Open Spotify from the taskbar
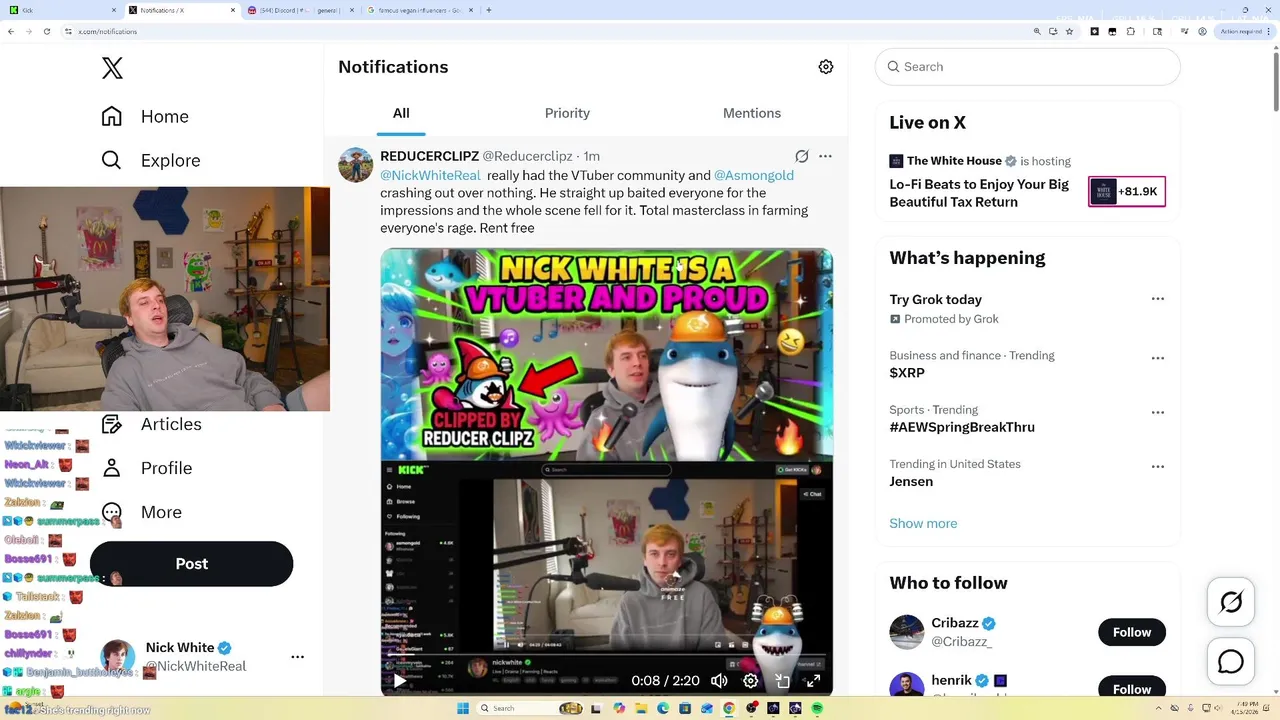This screenshot has width=1280, height=720. (x=817, y=708)
